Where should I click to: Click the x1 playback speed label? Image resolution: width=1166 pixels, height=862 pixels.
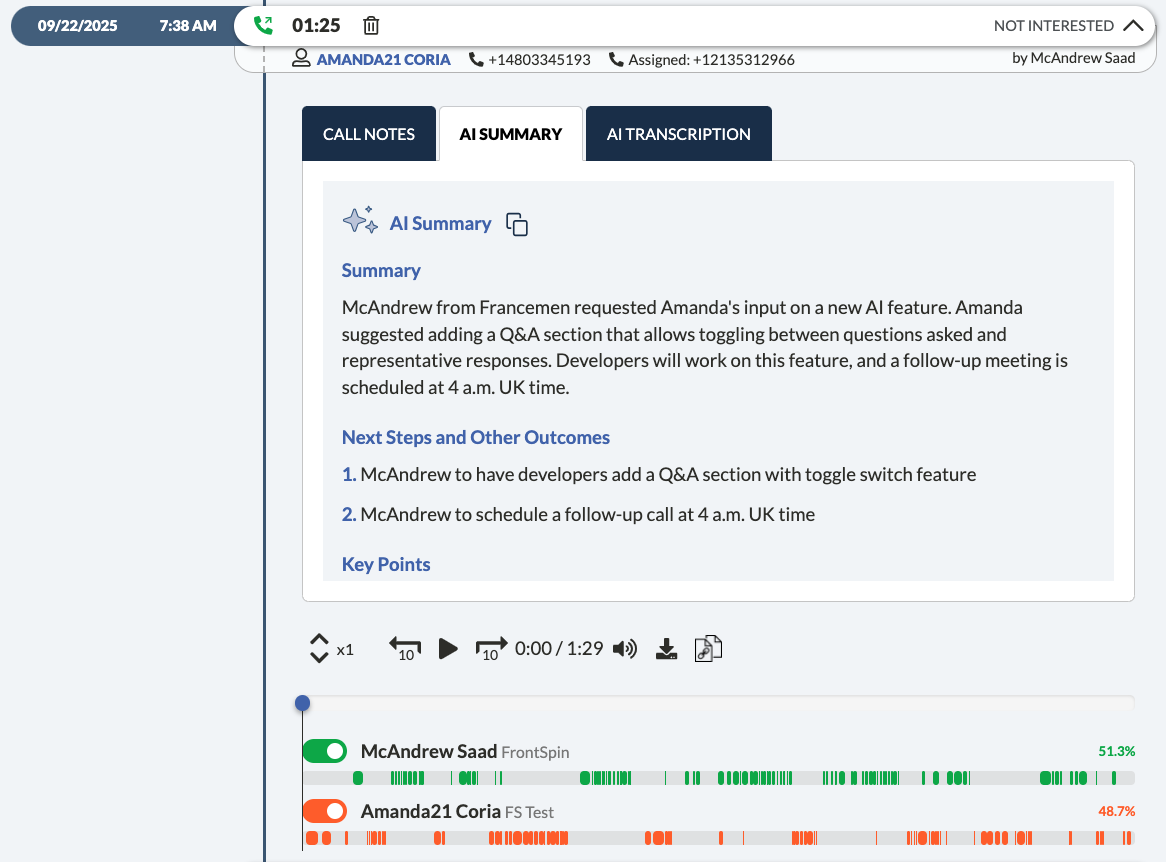pos(345,650)
